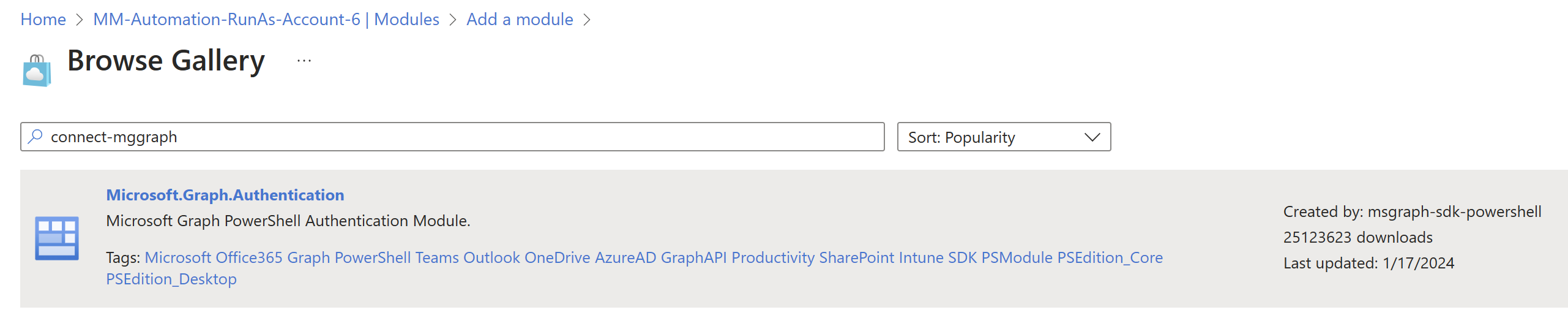
Task: Select the PSEdition_Desktop tag
Action: [x=171, y=279]
